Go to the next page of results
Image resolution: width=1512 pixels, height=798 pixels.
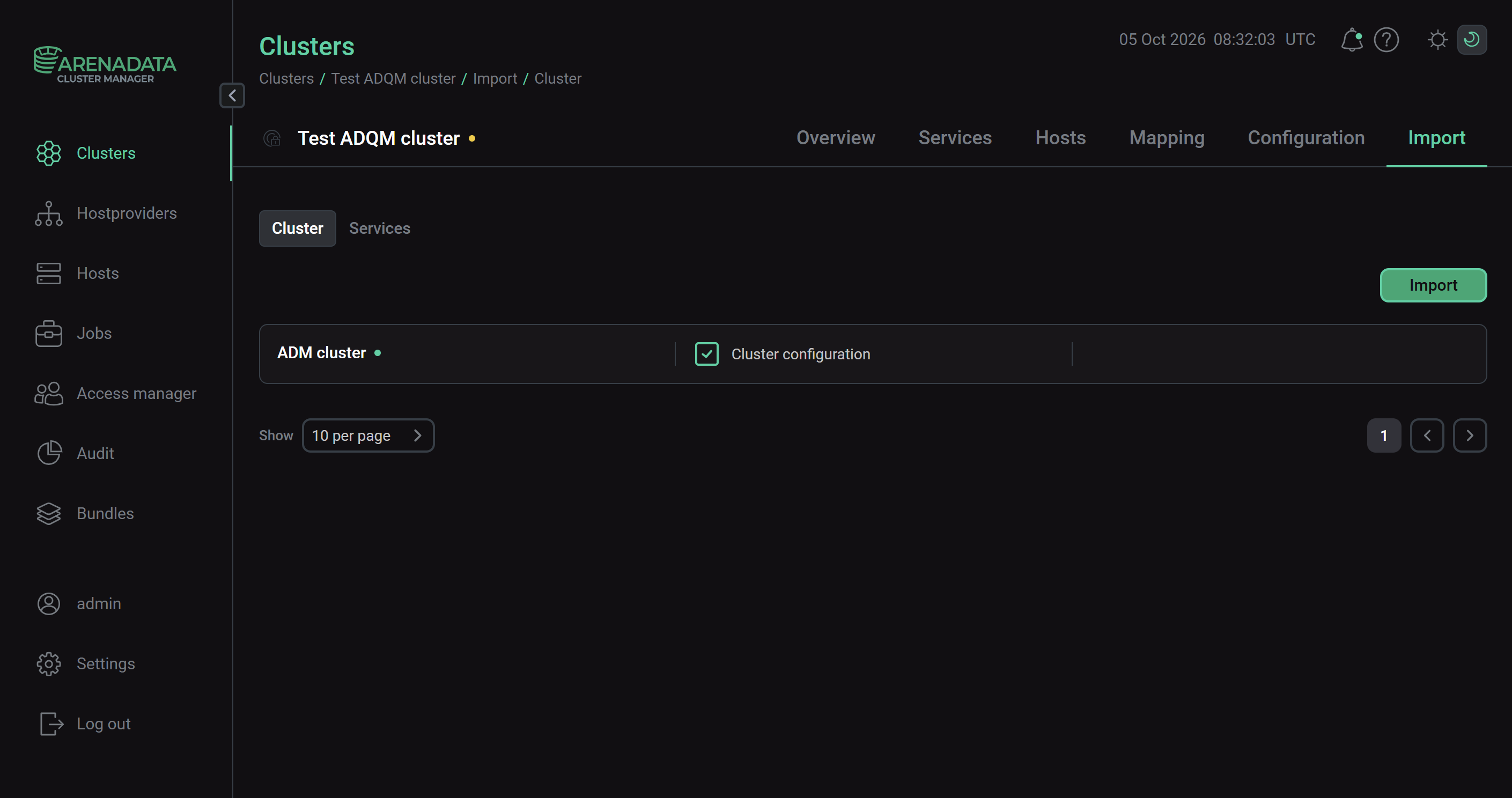pyautogui.click(x=1470, y=435)
